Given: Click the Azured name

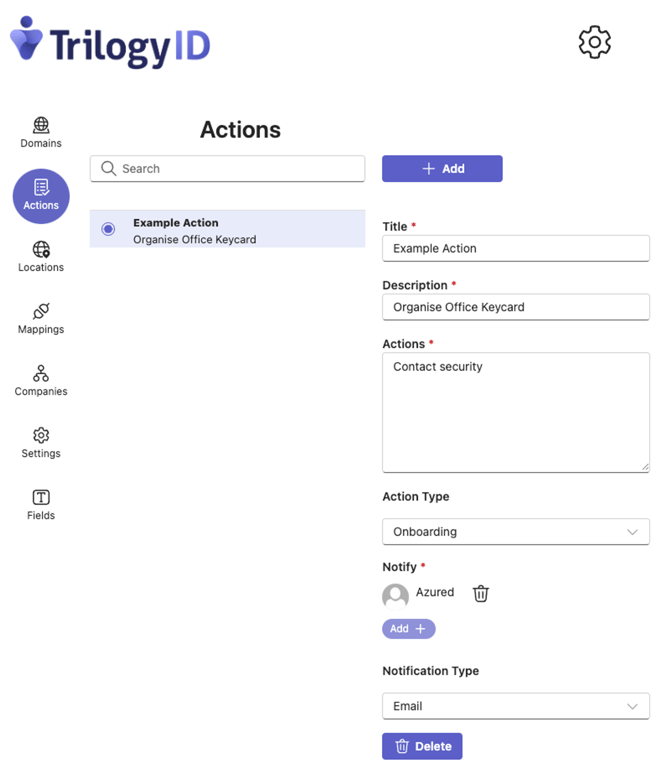Looking at the screenshot, I should click(x=435, y=592).
